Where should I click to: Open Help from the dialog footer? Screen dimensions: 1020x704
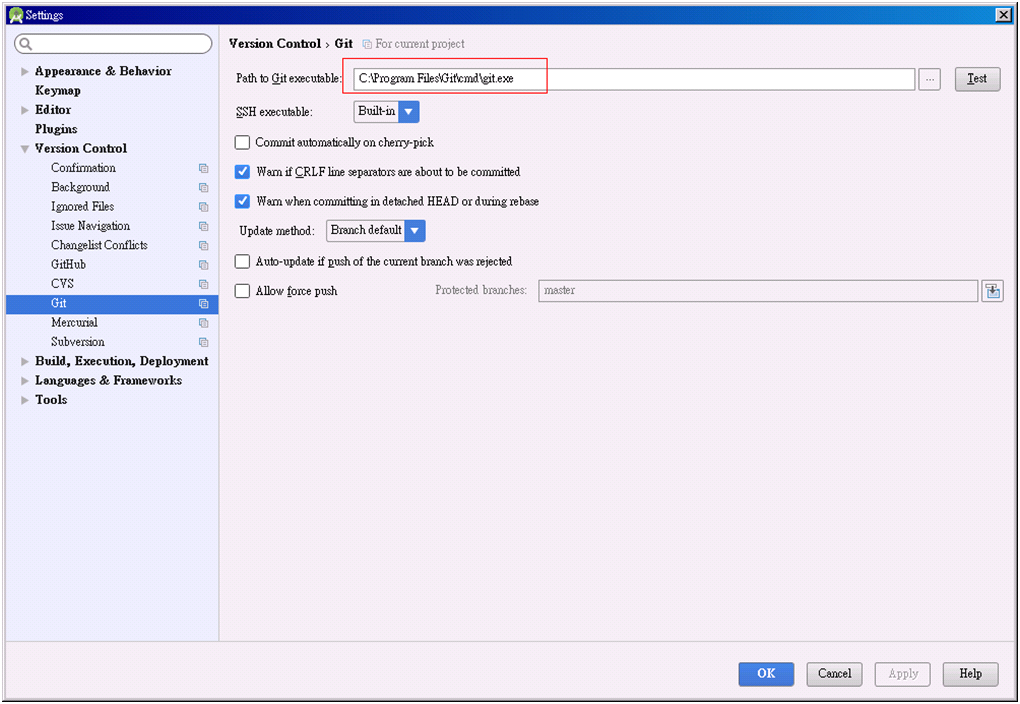970,673
